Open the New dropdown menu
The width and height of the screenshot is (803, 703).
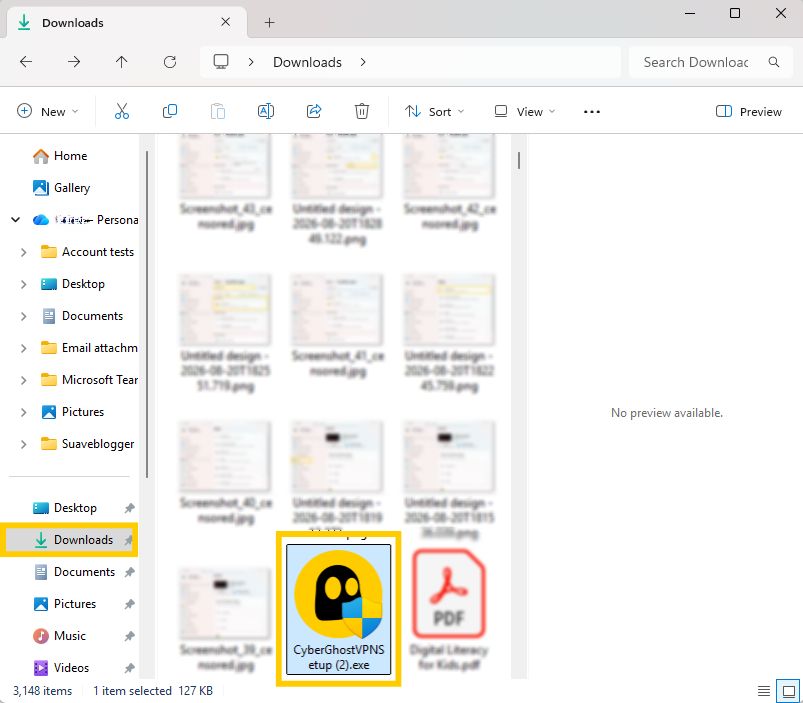48,112
